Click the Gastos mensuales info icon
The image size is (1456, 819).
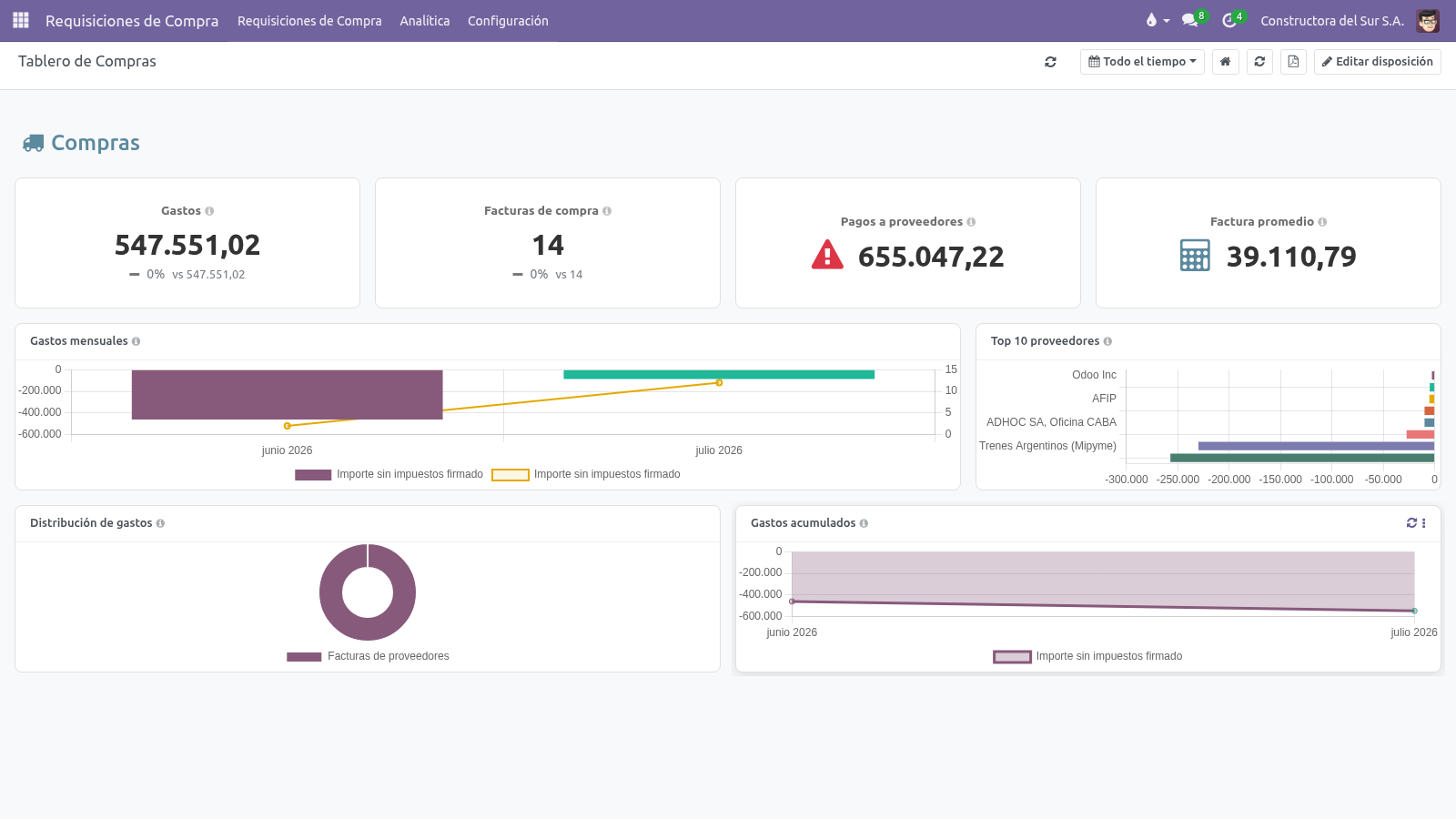click(136, 341)
